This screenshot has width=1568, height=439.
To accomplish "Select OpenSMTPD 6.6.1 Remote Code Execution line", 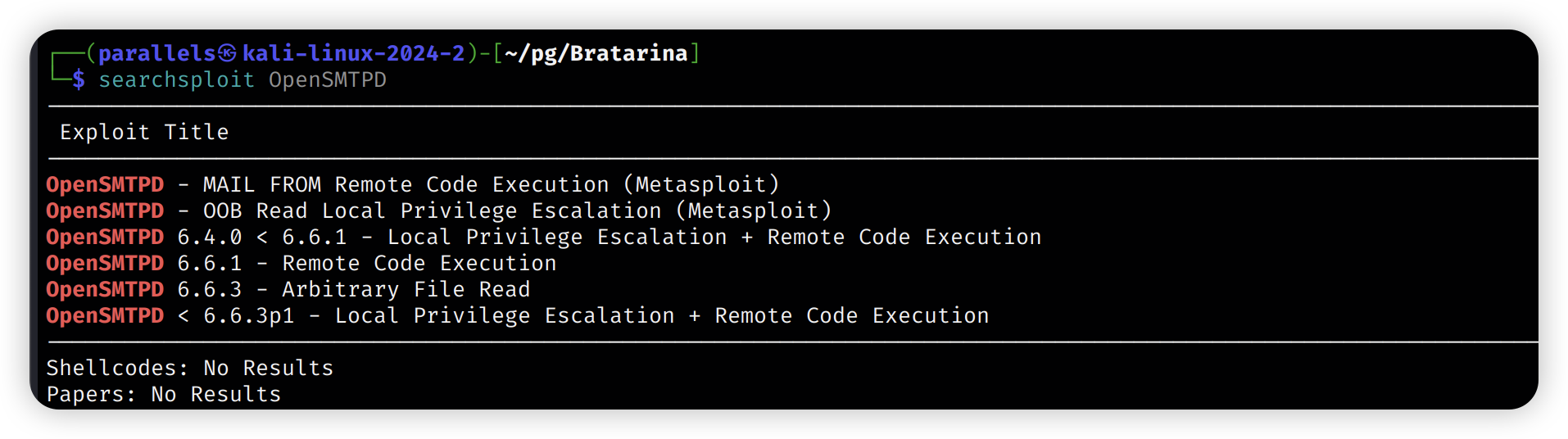I will [x=301, y=263].
